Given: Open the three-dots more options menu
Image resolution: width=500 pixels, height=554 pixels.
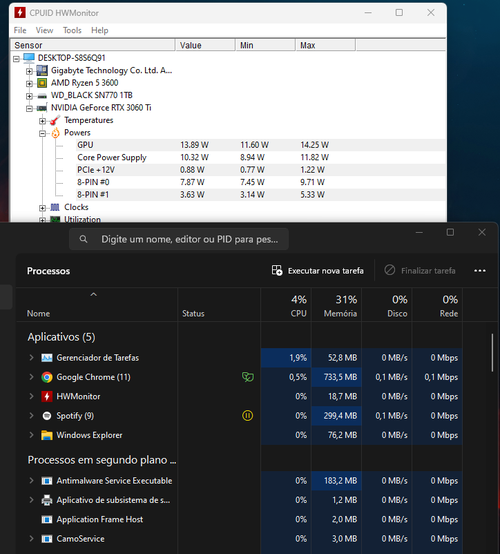Looking at the screenshot, I should pos(480,271).
